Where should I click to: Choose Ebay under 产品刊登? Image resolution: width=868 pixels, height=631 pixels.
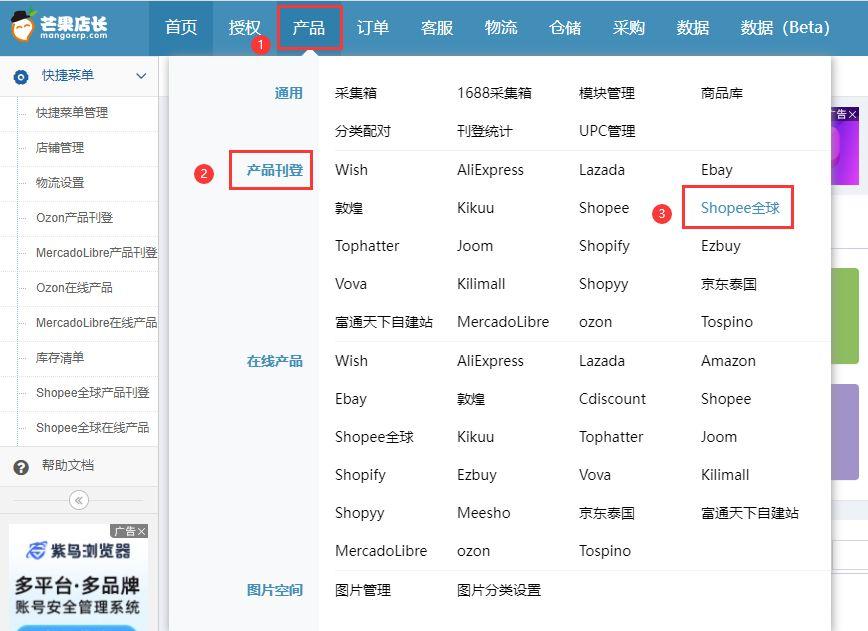pyautogui.click(x=716, y=170)
